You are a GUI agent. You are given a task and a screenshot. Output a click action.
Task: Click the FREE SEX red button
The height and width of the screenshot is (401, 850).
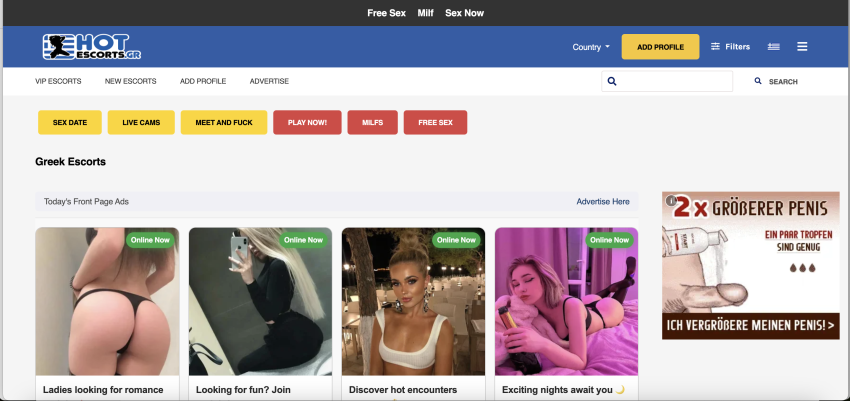point(435,122)
